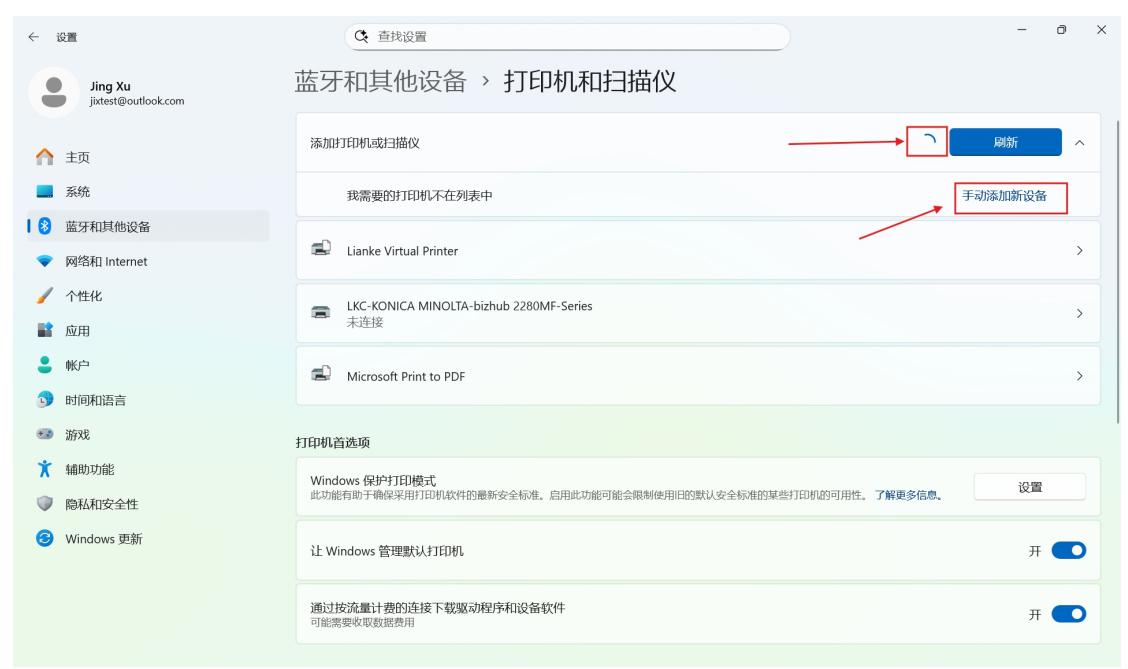This screenshot has width=1128, height=669.
Task: Click the KONICA MINOLTA printer icon
Action: click(x=321, y=312)
